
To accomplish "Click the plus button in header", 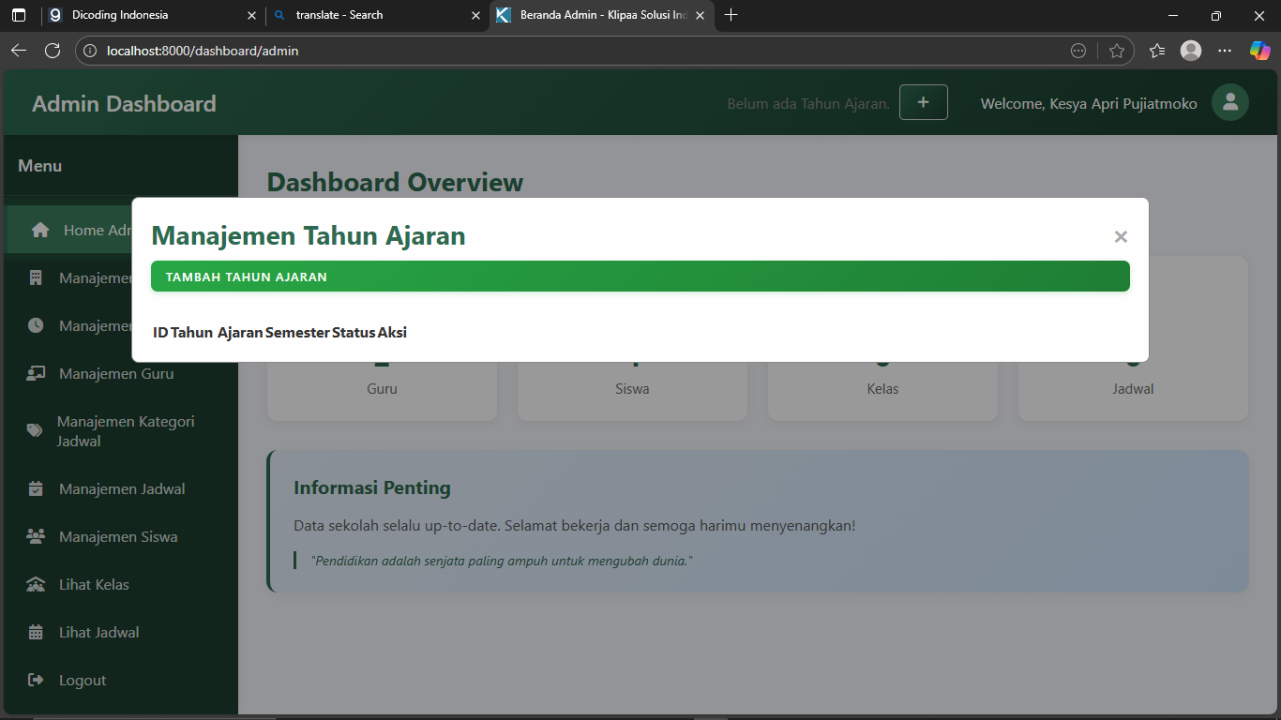I will click(x=923, y=103).
